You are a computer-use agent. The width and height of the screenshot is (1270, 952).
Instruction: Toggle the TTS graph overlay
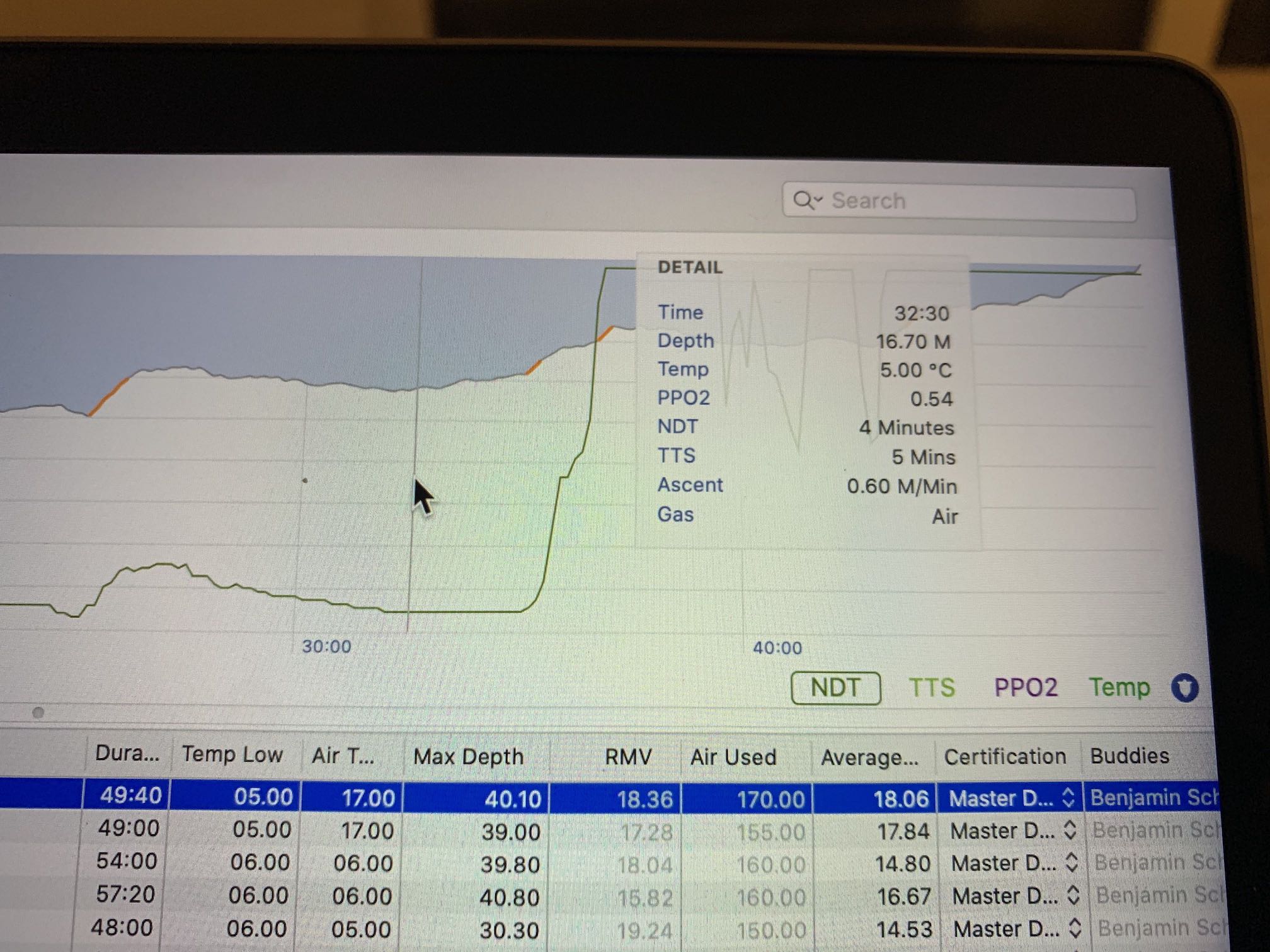click(932, 688)
